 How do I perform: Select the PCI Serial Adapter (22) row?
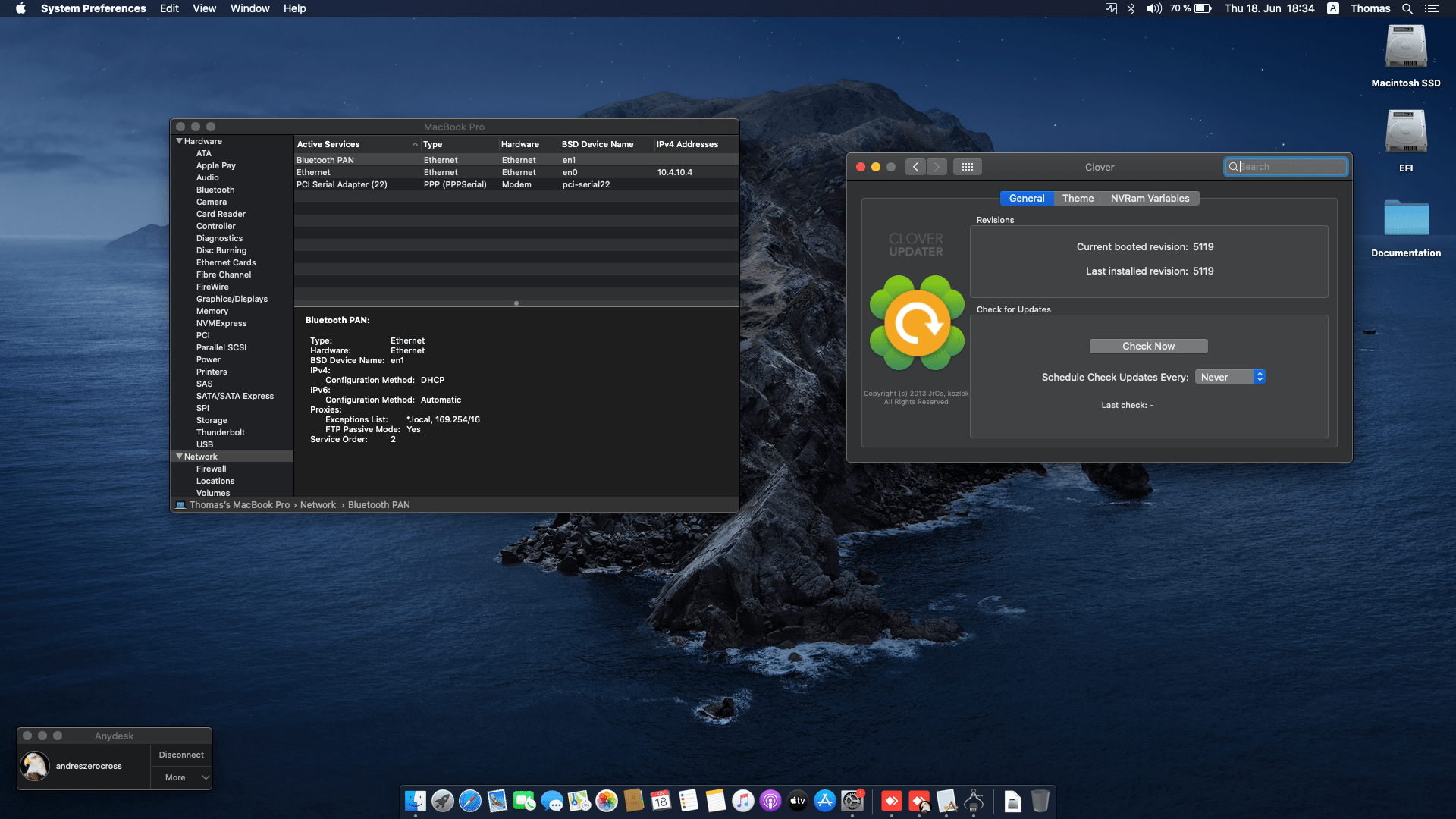coord(516,184)
